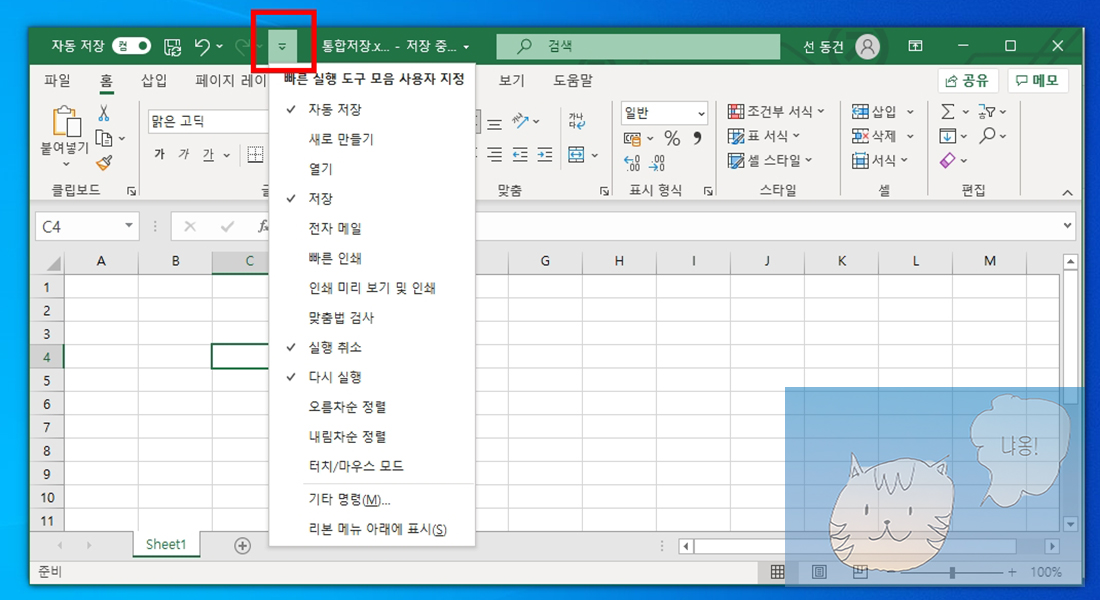Select the Format Painter brush
Viewport: 1100px width, 600px height.
(104, 163)
